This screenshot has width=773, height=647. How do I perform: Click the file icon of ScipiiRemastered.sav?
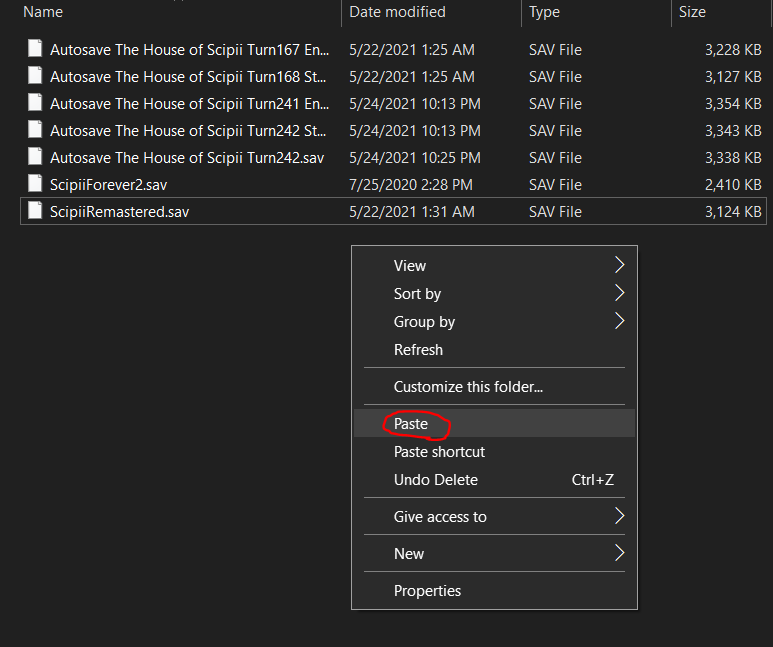click(36, 212)
